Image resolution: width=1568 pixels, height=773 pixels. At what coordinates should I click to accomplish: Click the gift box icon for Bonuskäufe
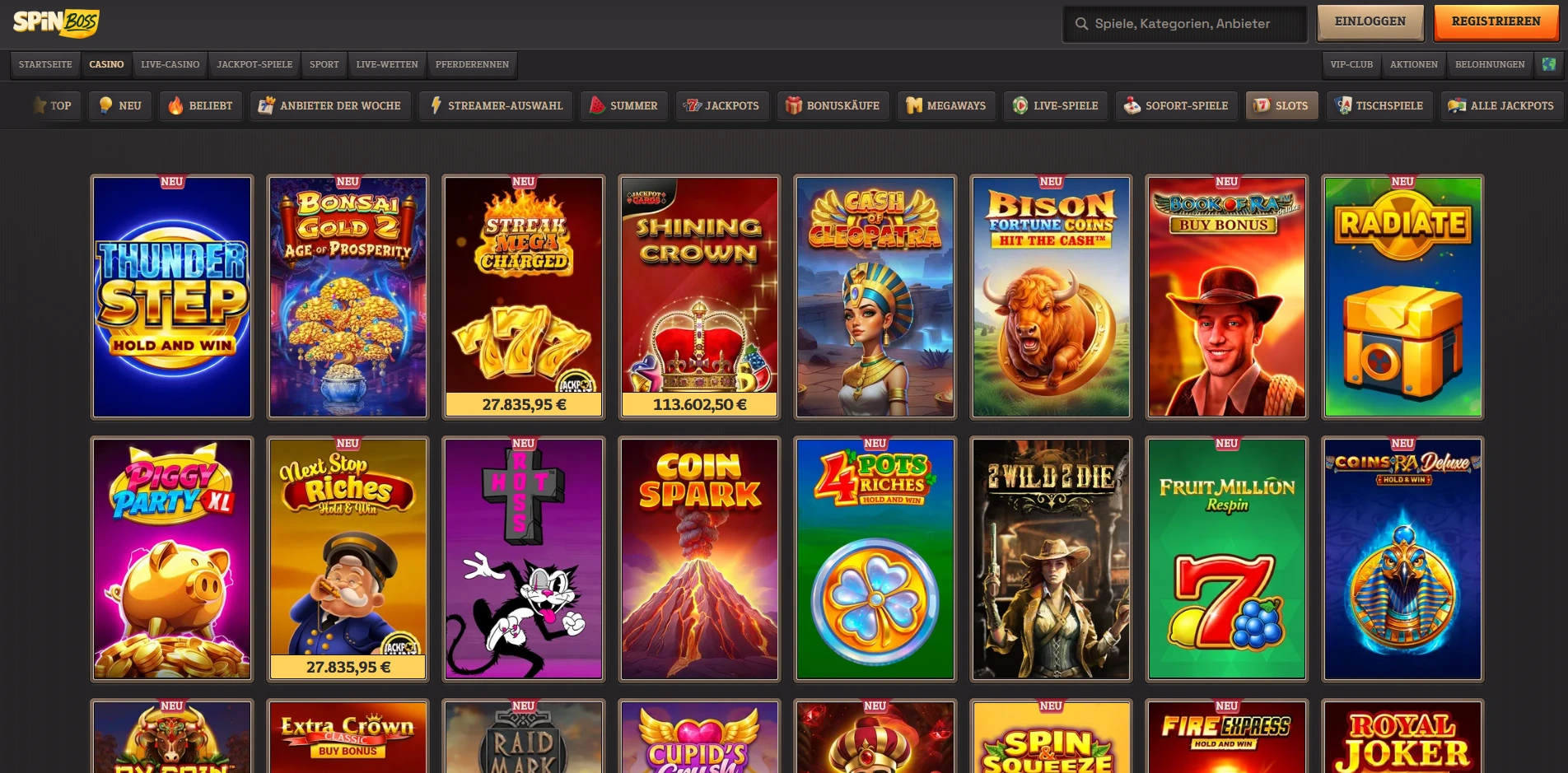pos(794,105)
